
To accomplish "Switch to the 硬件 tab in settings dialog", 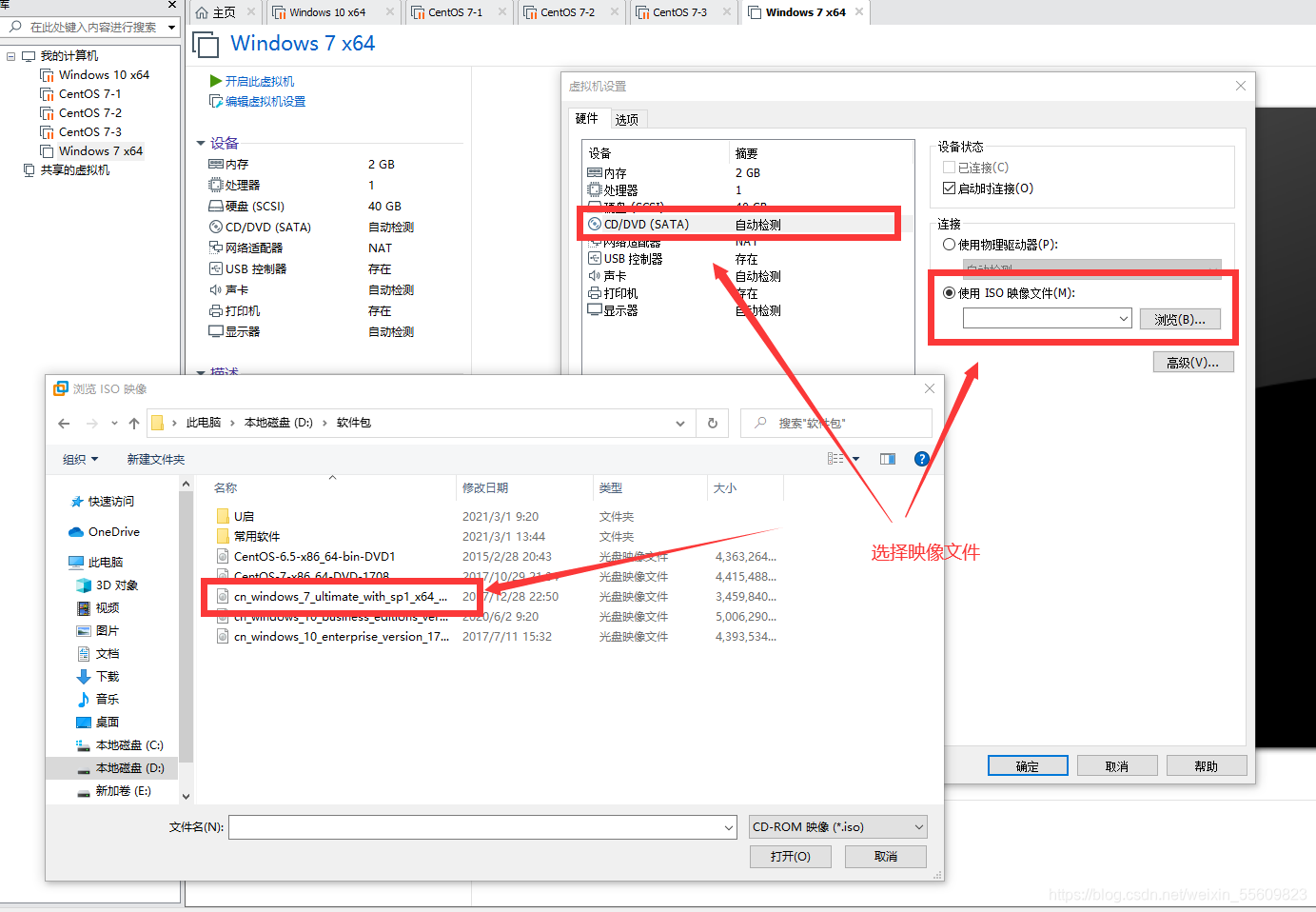I will click(587, 118).
